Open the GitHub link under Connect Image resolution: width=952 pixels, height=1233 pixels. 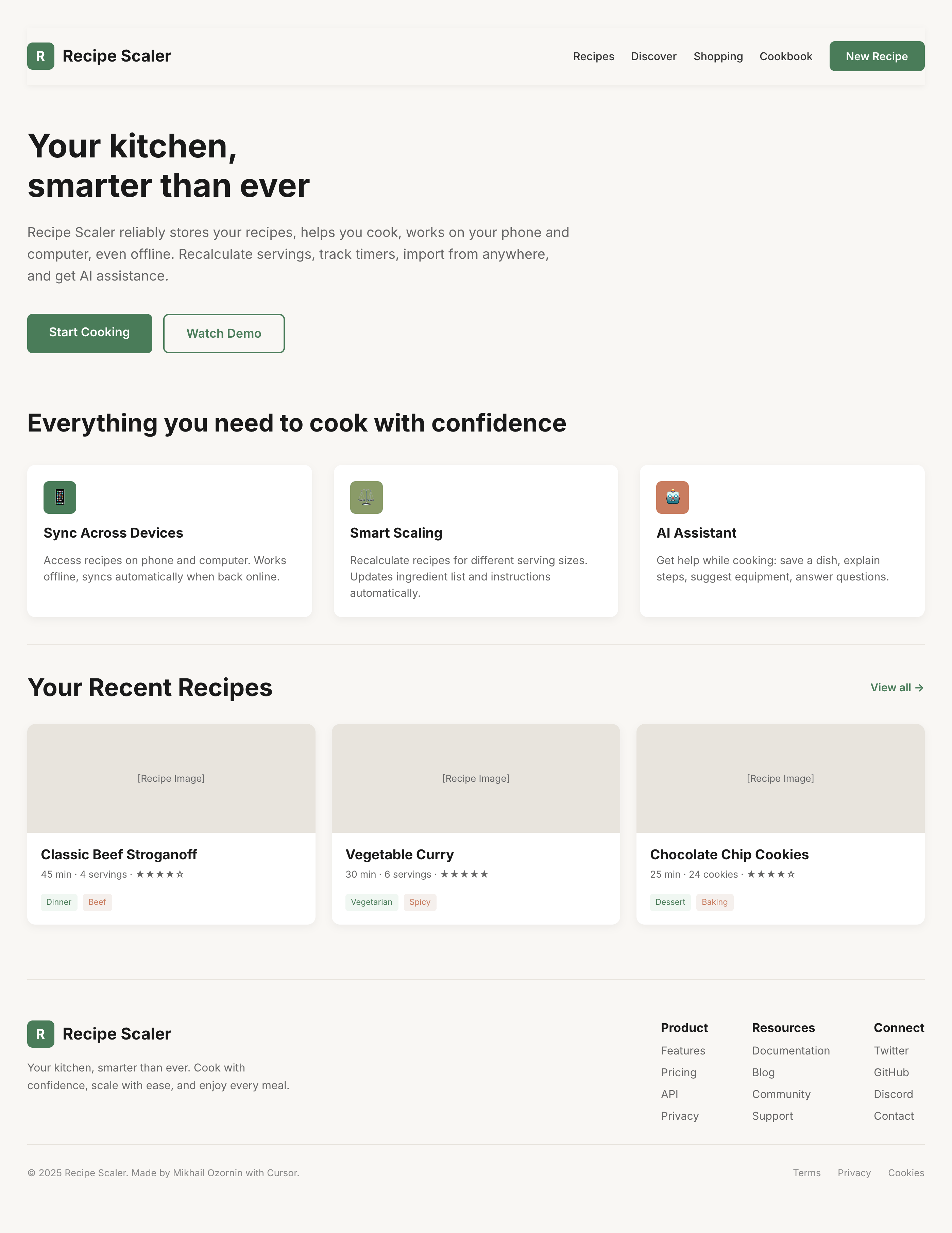pos(891,1072)
